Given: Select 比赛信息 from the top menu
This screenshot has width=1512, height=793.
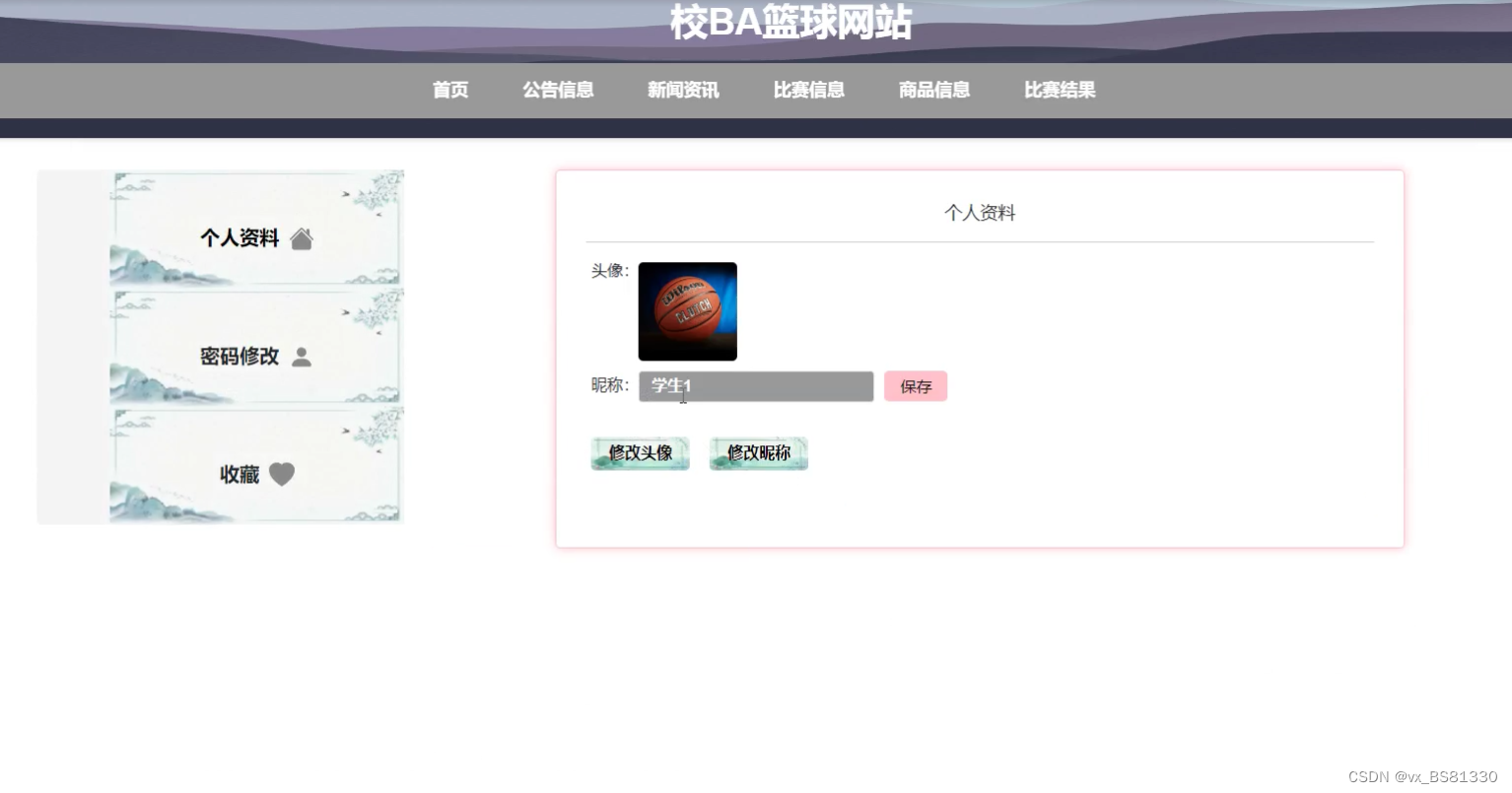Looking at the screenshot, I should (x=808, y=90).
